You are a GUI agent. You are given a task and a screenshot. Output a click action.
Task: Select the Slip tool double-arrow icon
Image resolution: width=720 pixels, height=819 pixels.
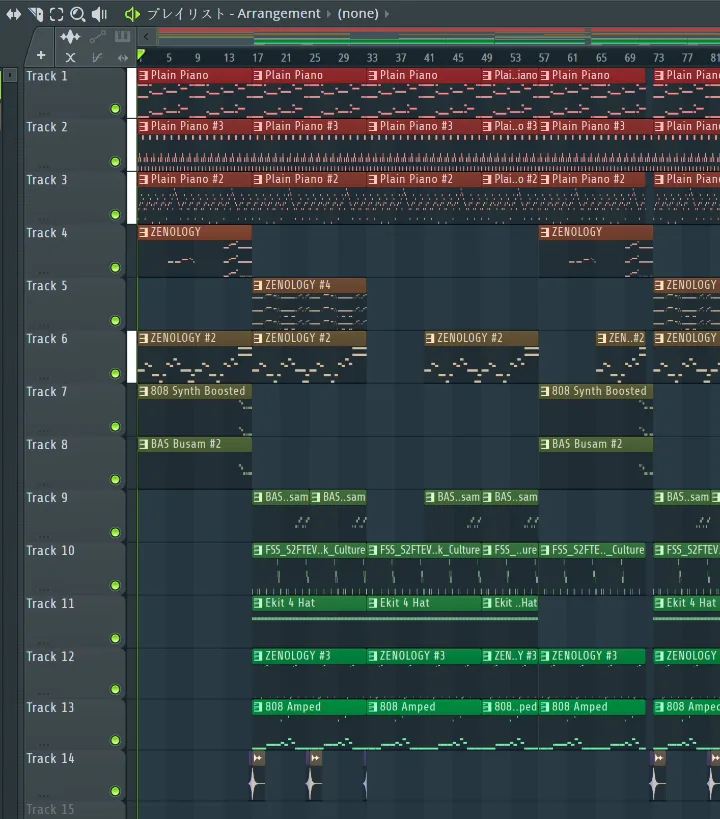(14, 14)
